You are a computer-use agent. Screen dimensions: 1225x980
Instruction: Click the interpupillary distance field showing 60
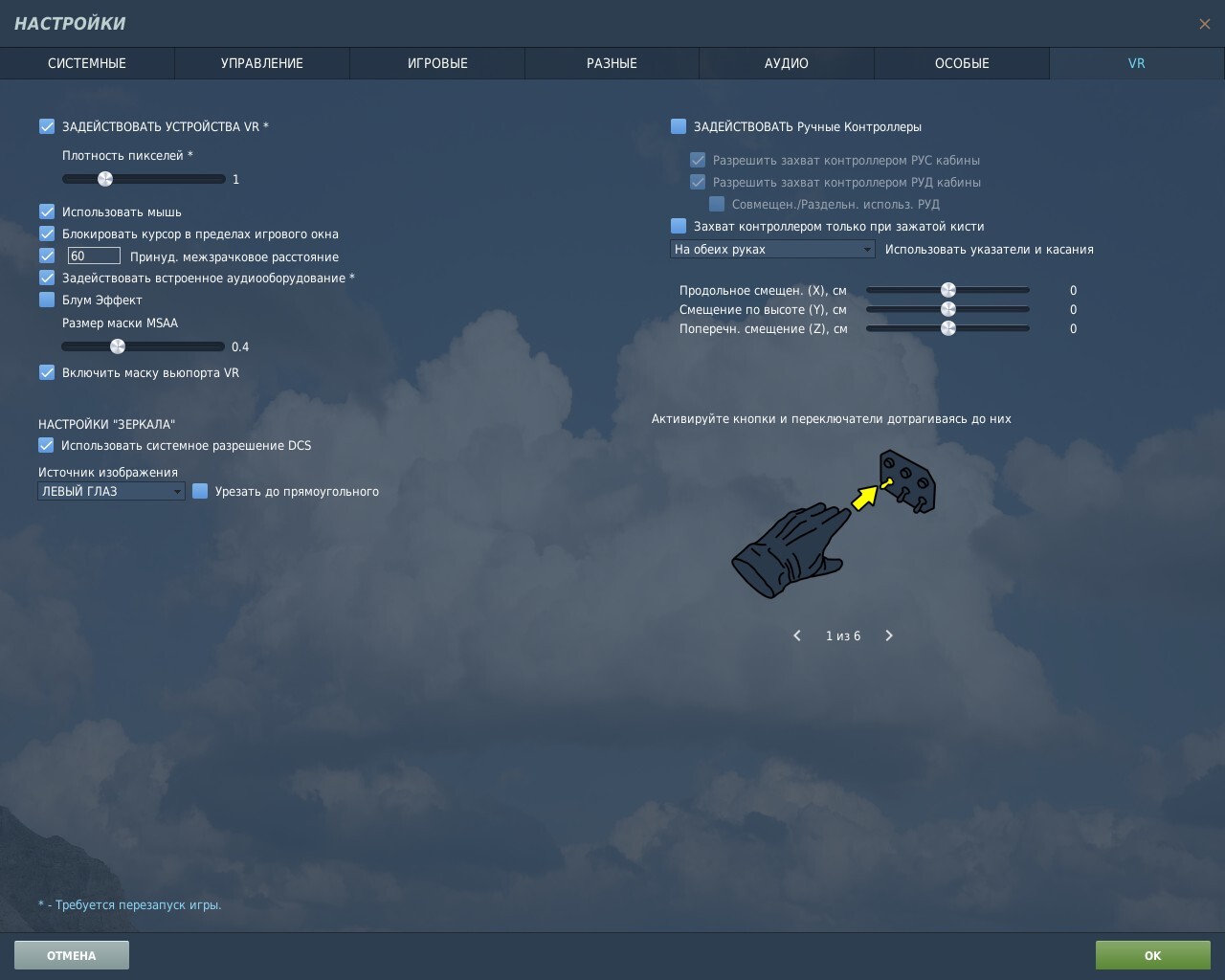pos(94,256)
